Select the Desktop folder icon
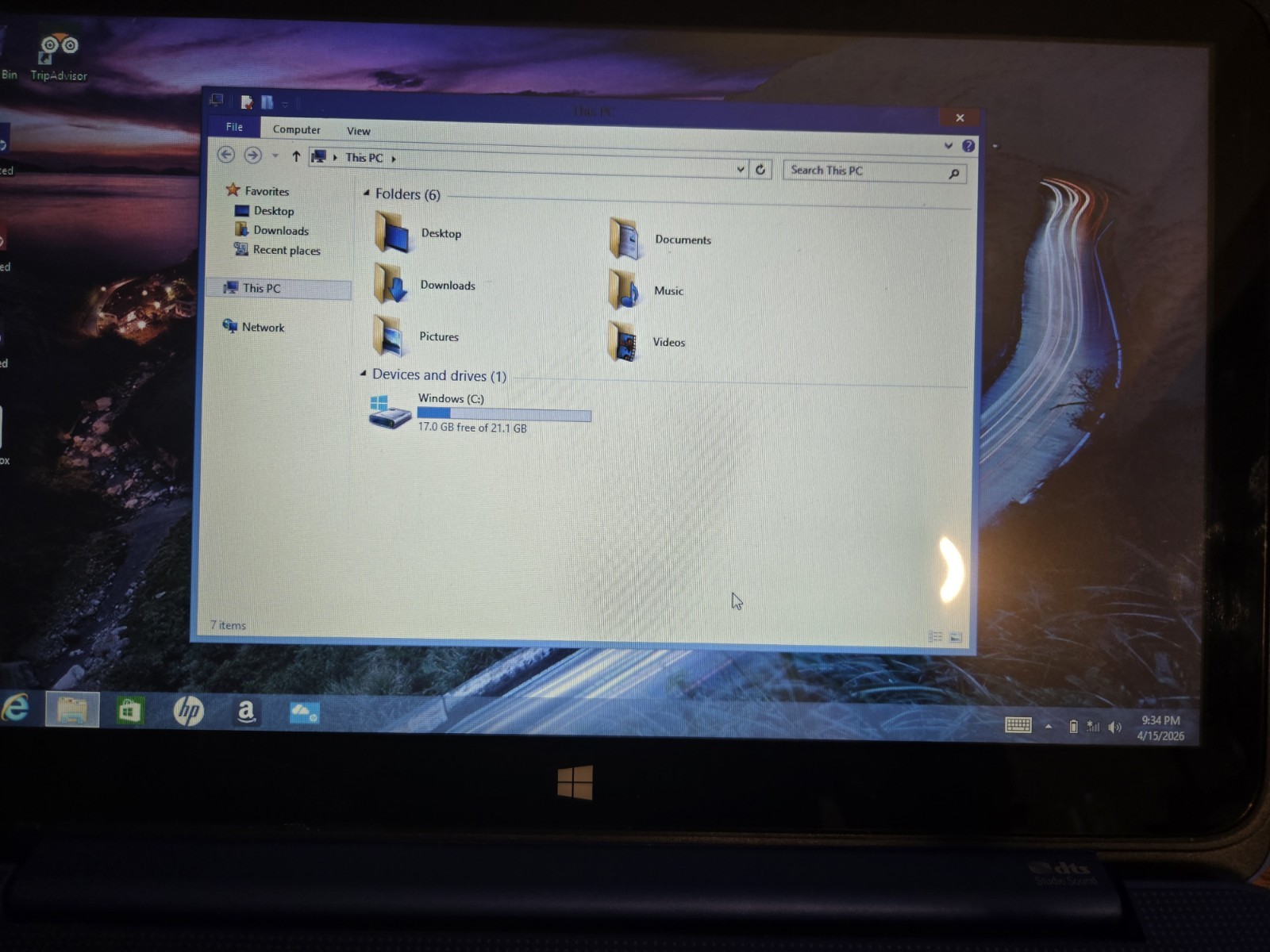This screenshot has height=952, width=1270. 391,232
